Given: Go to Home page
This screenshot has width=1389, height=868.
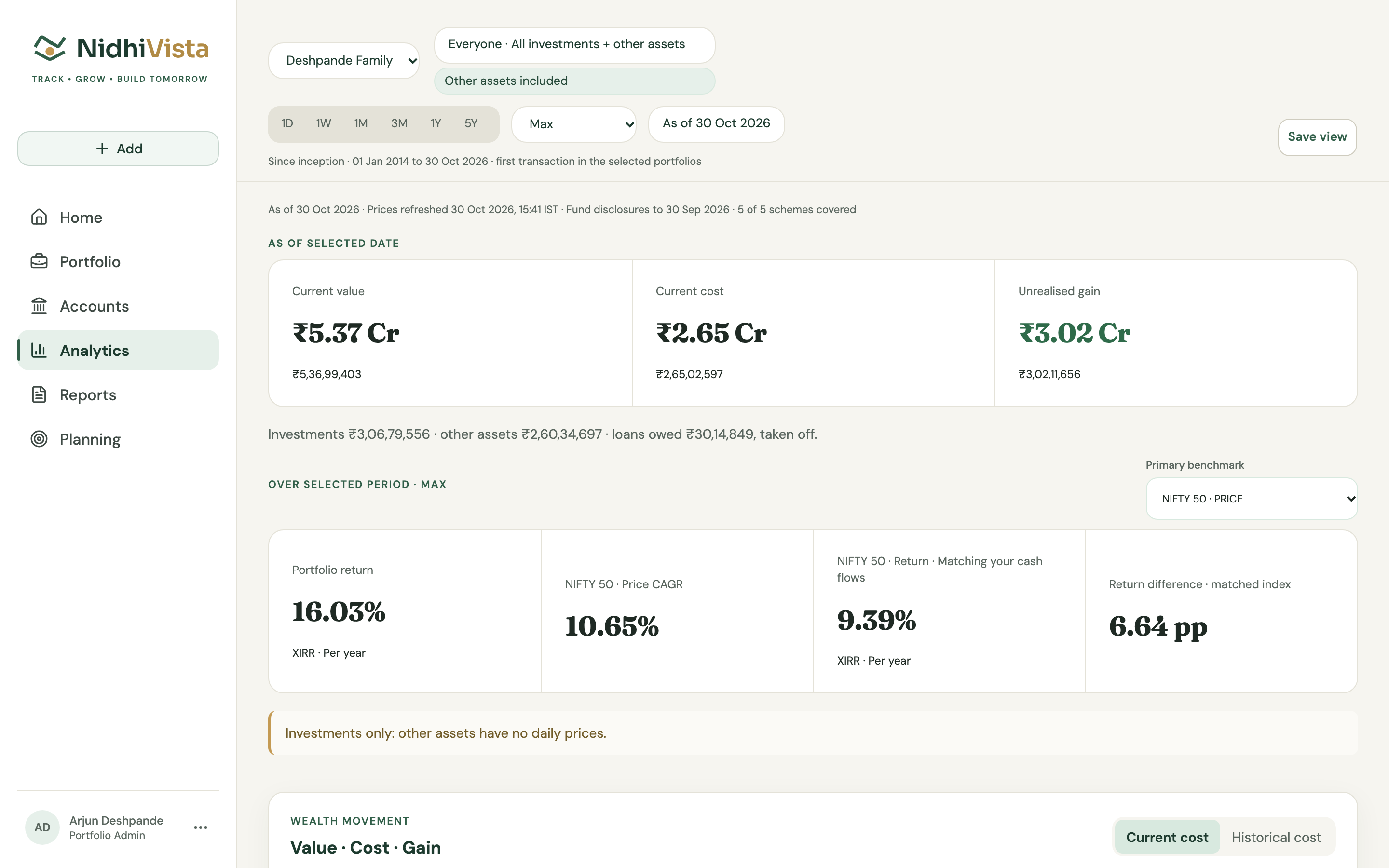Looking at the screenshot, I should click(x=118, y=217).
